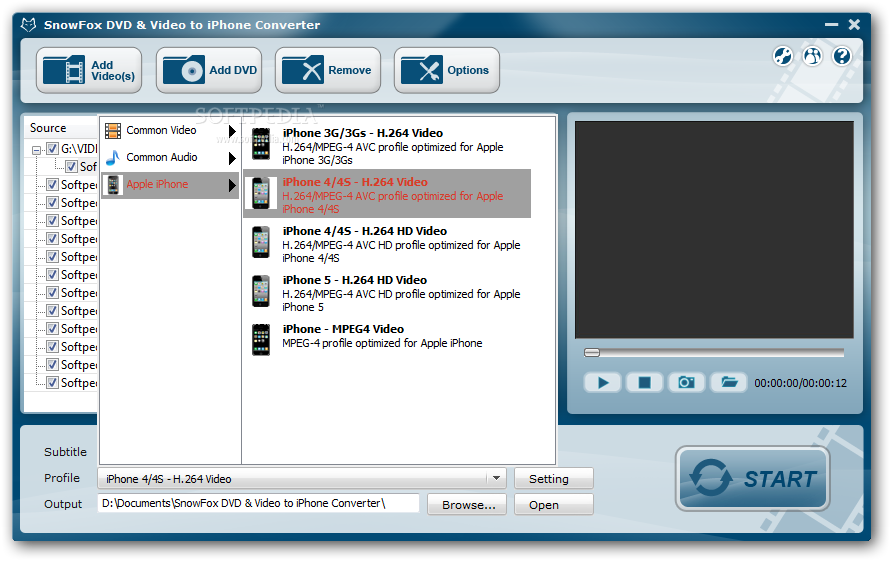
Task: Click the 00:00:00/00:00:12 time display
Action: (x=800, y=384)
